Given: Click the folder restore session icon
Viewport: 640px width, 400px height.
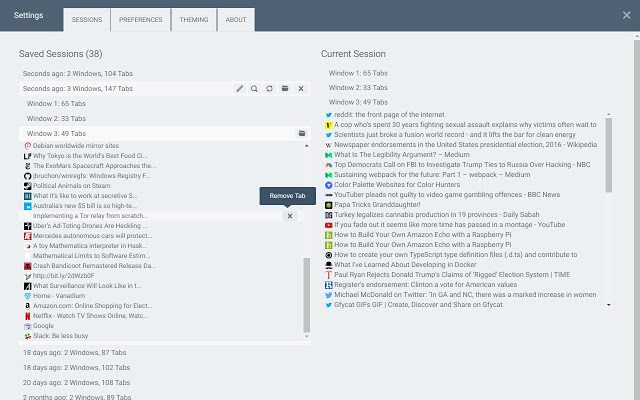Looking at the screenshot, I should (x=285, y=89).
